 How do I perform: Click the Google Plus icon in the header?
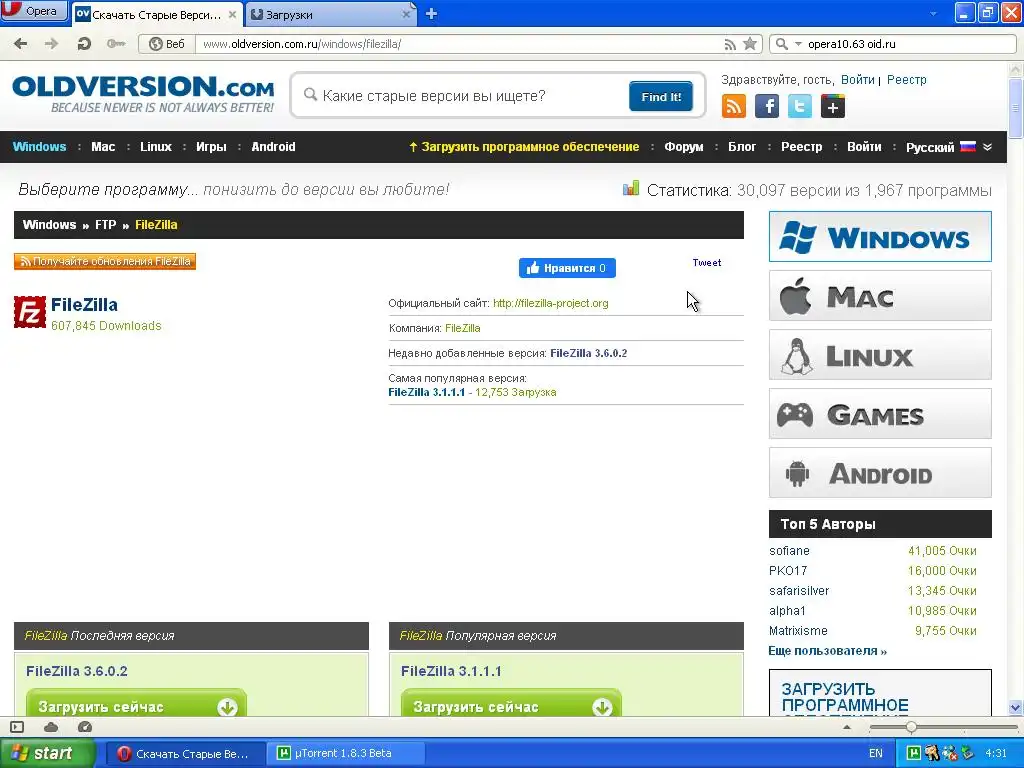(x=833, y=106)
